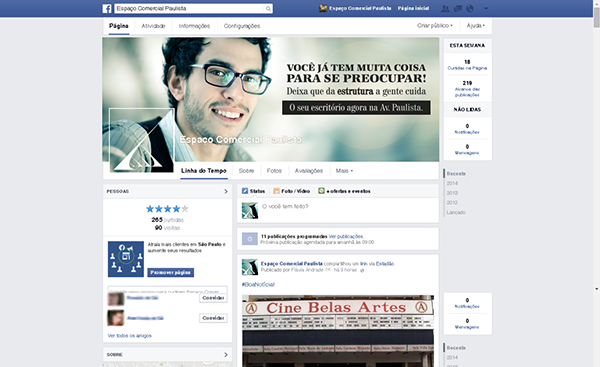Select the Foto / Vídeo post option
This screenshot has width=600, height=367.
(292, 191)
